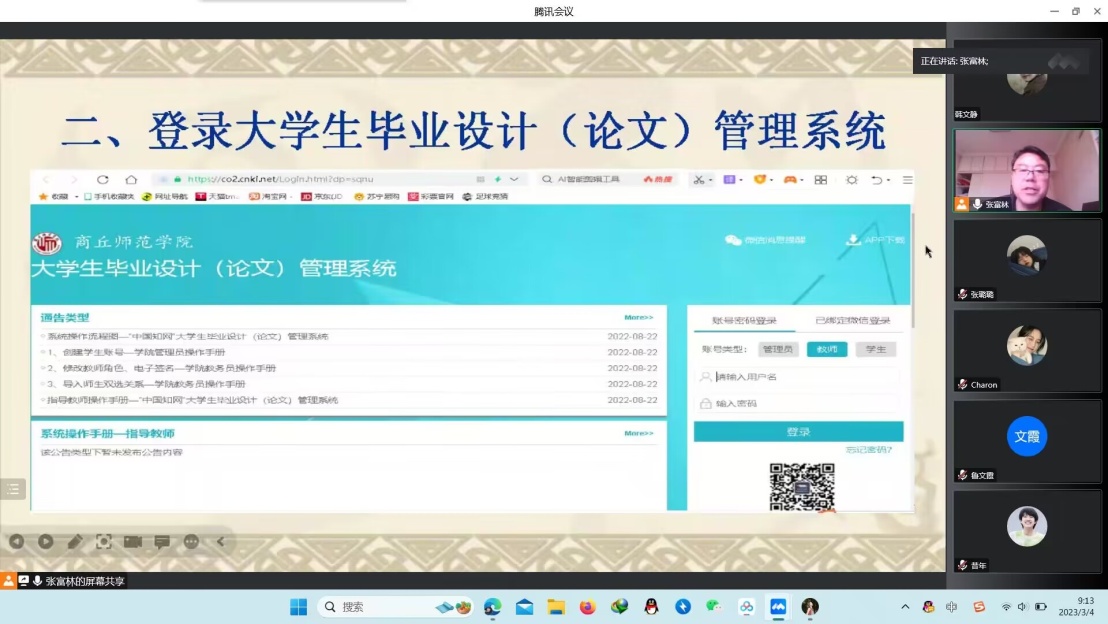Click the previous slide arrow in slideshow toolbar
The height and width of the screenshot is (624, 1108).
tap(16, 542)
